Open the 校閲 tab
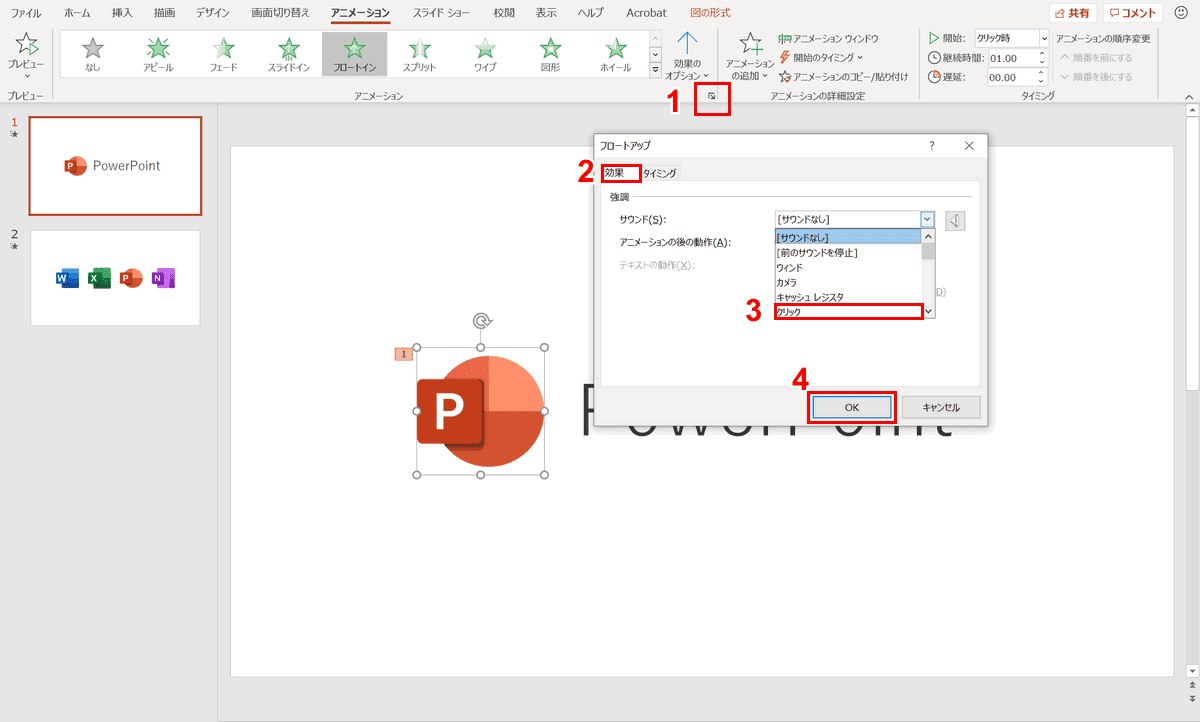The width and height of the screenshot is (1200, 722). (504, 13)
